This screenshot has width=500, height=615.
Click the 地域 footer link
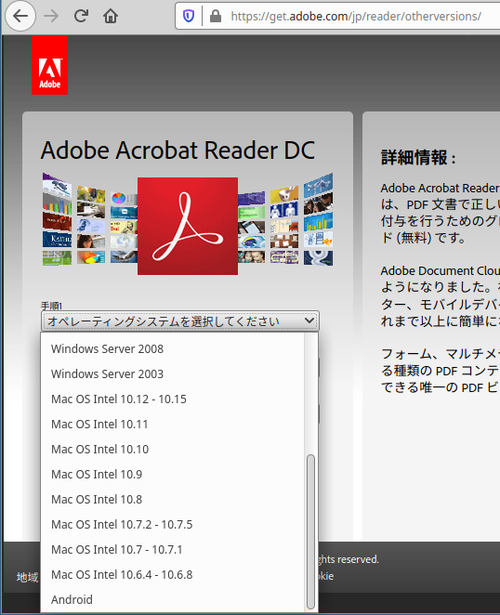[27, 577]
